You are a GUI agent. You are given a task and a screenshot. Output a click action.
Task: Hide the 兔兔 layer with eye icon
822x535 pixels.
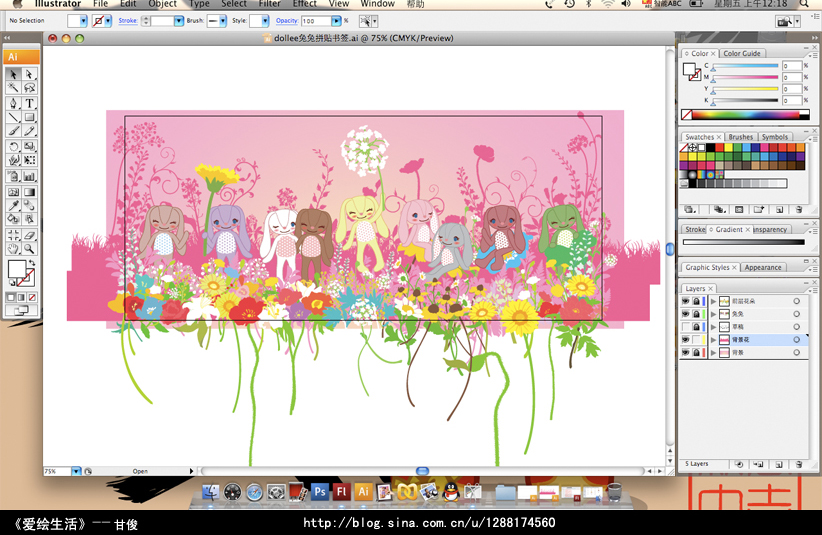point(685,314)
